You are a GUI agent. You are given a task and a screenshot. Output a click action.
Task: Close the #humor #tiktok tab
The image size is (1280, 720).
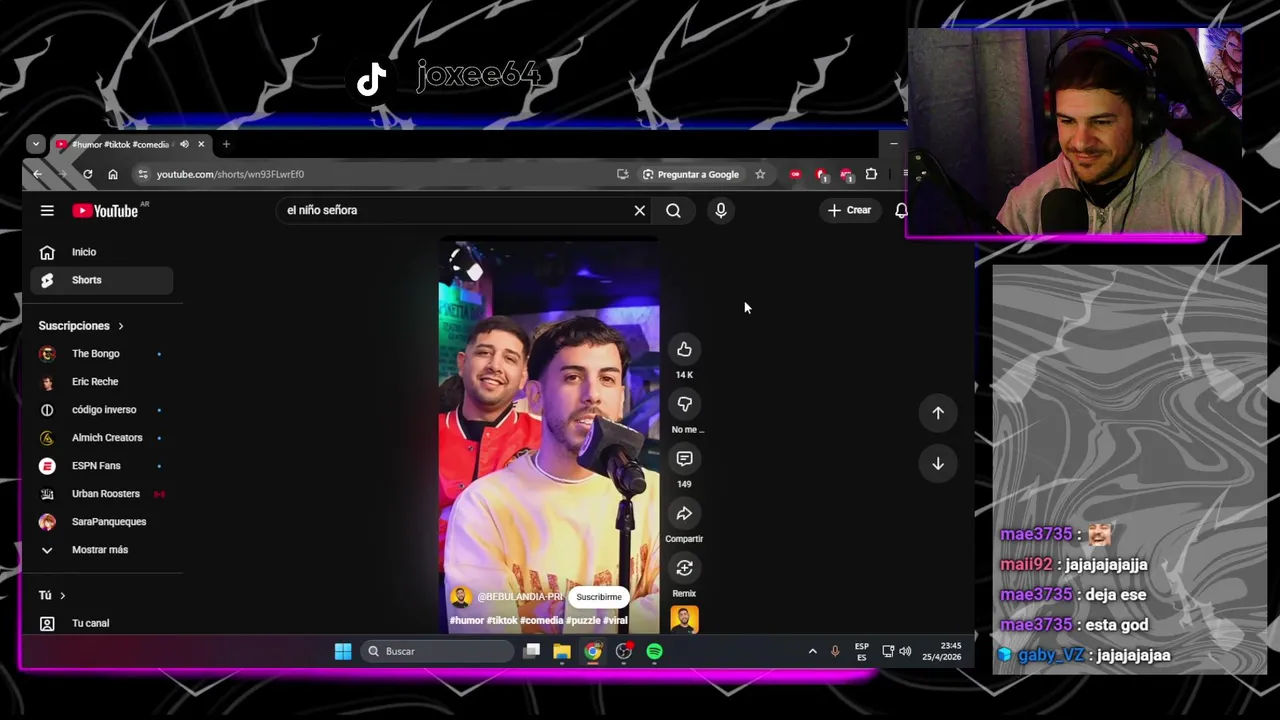201,144
